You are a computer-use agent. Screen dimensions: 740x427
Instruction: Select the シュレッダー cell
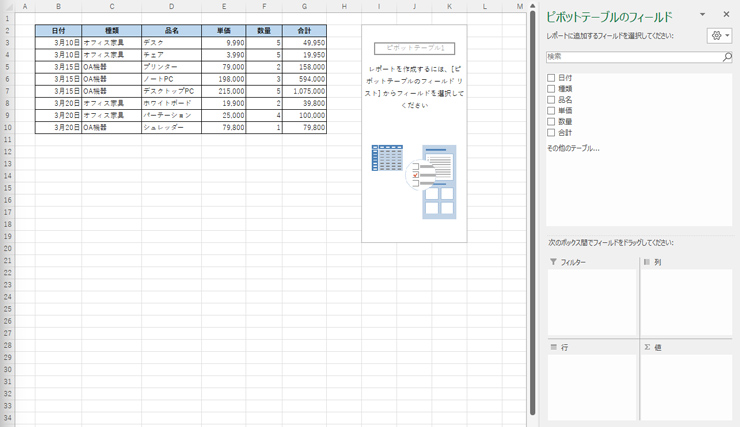(x=171, y=127)
